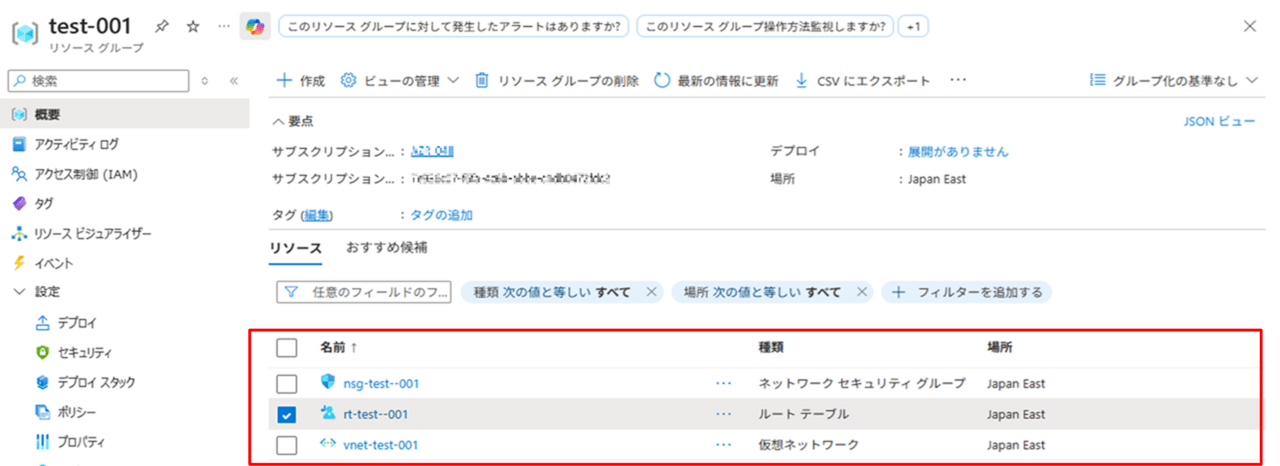Open the vnet-test-001 resource link
The width and height of the screenshot is (1280, 466).
pos(380,445)
